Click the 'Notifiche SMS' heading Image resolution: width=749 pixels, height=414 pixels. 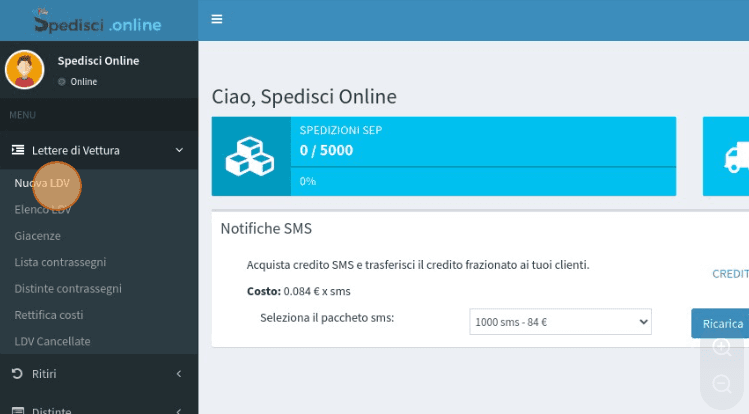pos(266,229)
